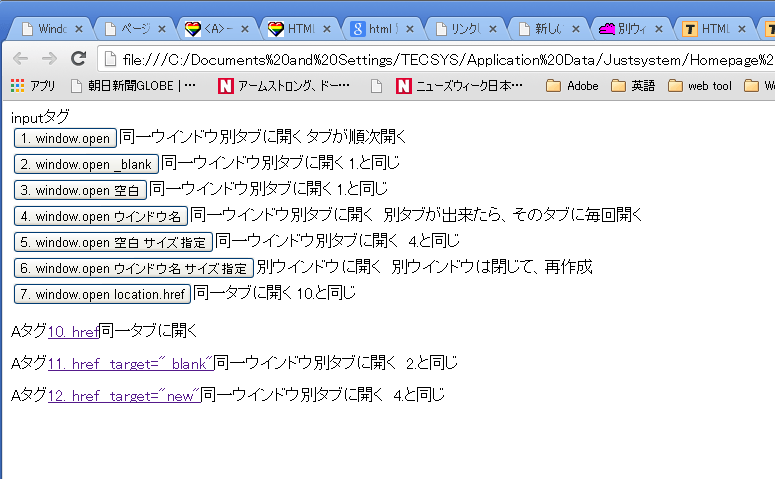Go forward with the forward arrow
Image resolution: width=775 pixels, height=479 pixels.
(x=49, y=59)
